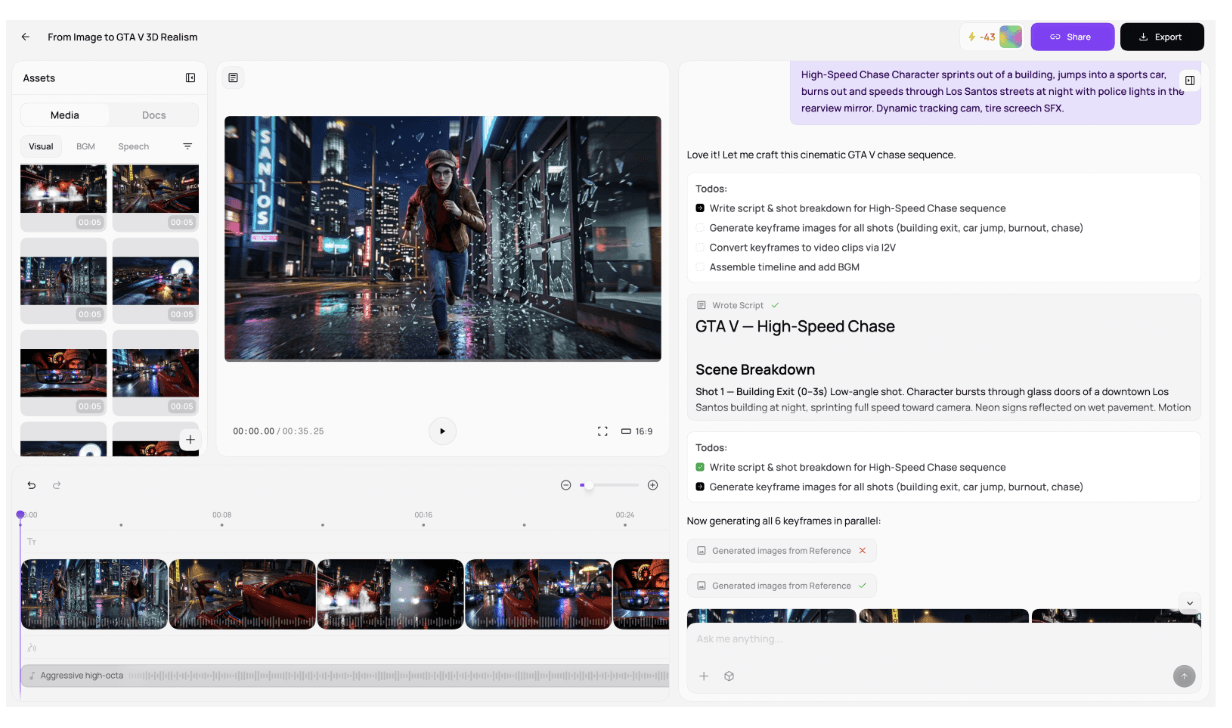Select the BGM asset filter

click(86, 146)
